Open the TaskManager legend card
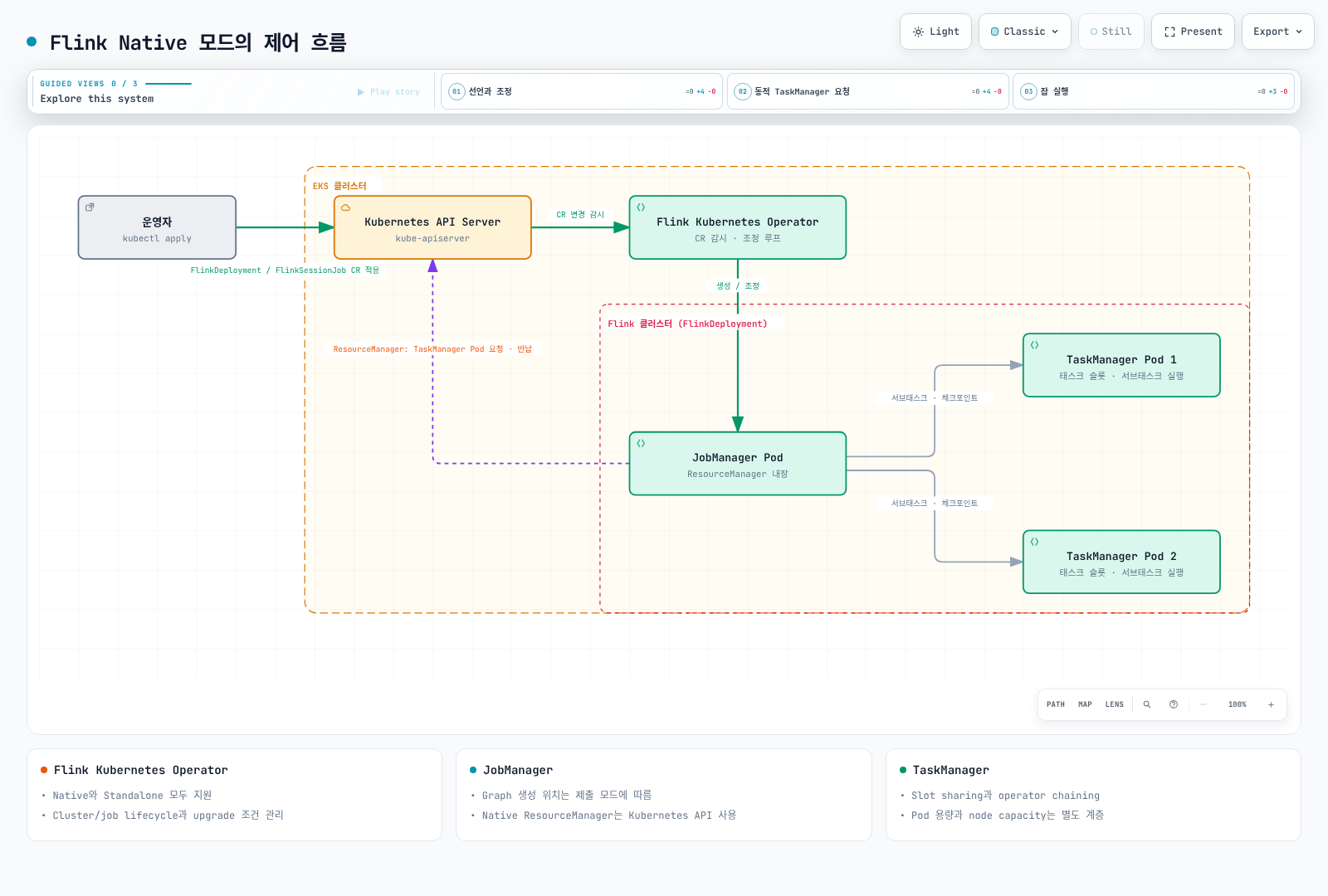The image size is (1328, 896). pyautogui.click(x=1093, y=795)
